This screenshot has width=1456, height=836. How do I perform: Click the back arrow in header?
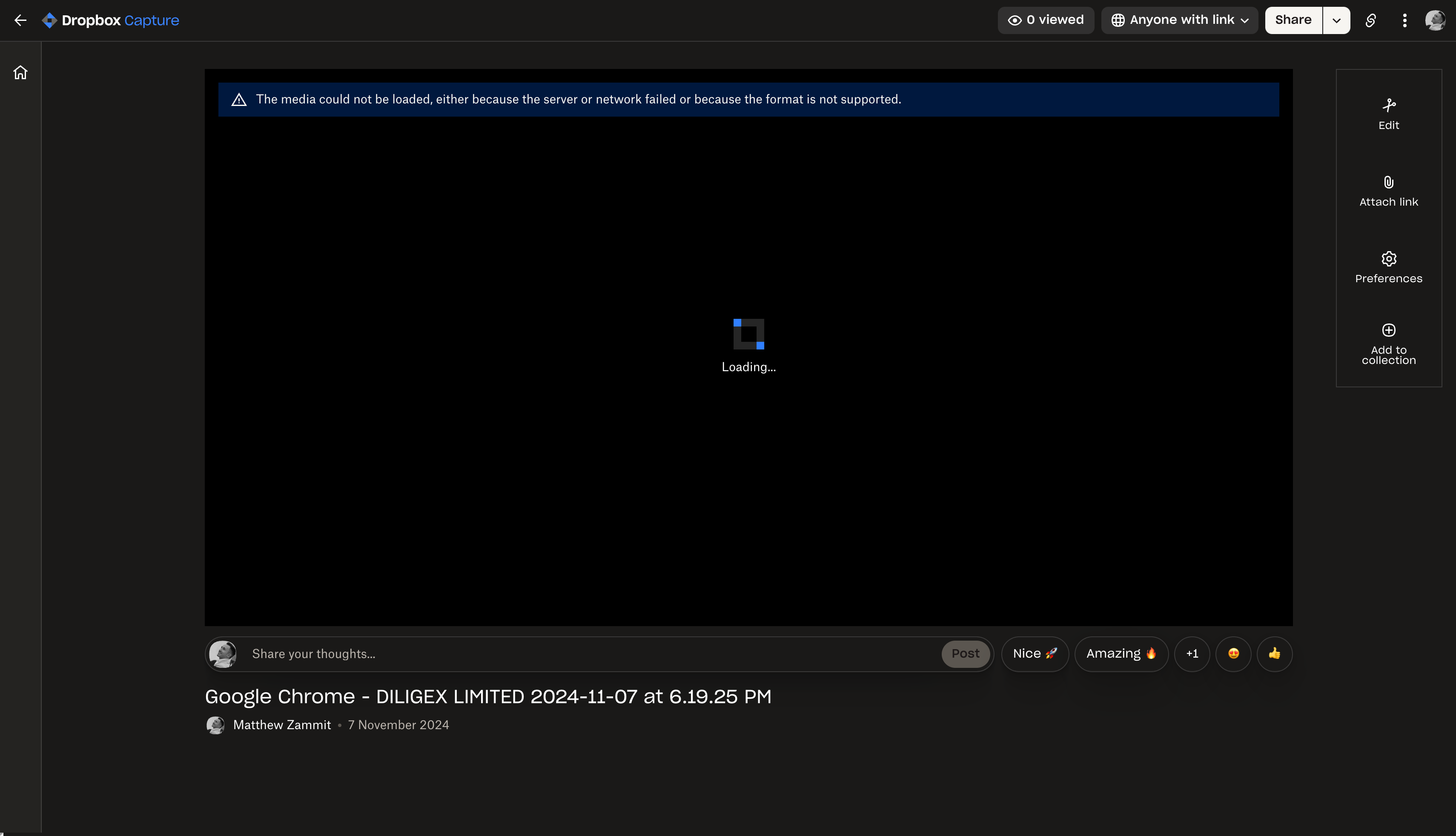(x=21, y=21)
